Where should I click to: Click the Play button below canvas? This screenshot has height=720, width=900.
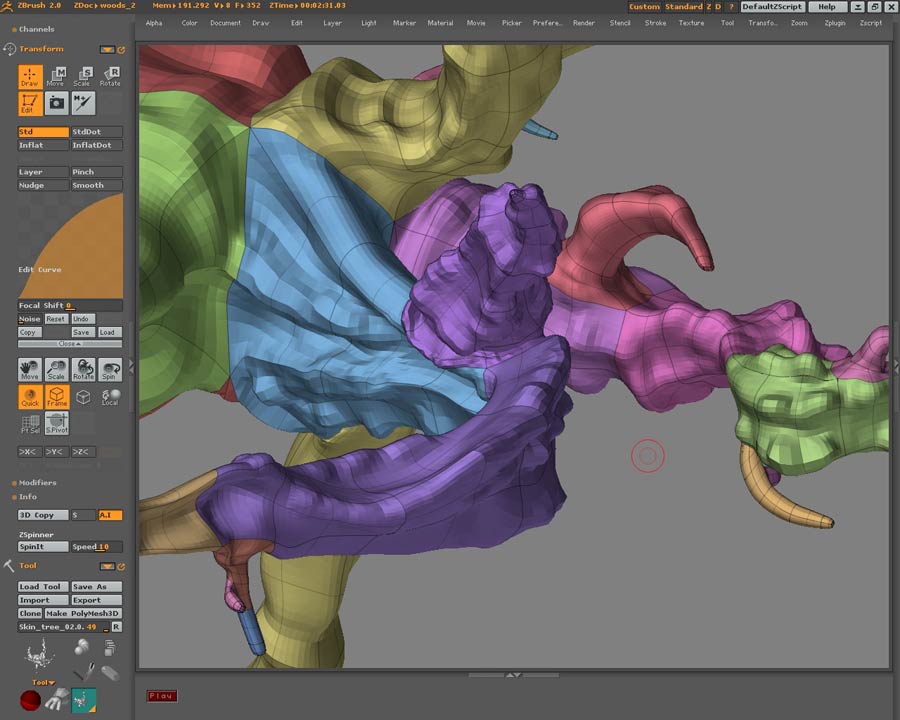161,695
